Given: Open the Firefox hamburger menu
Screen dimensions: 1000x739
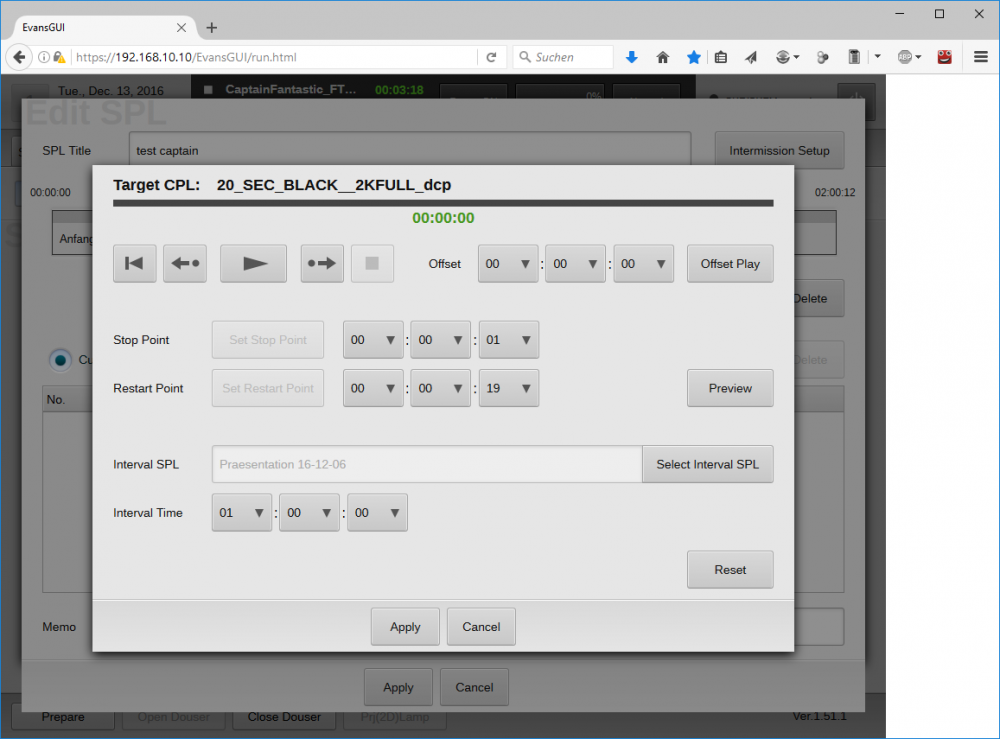Looking at the screenshot, I should pyautogui.click(x=981, y=58).
